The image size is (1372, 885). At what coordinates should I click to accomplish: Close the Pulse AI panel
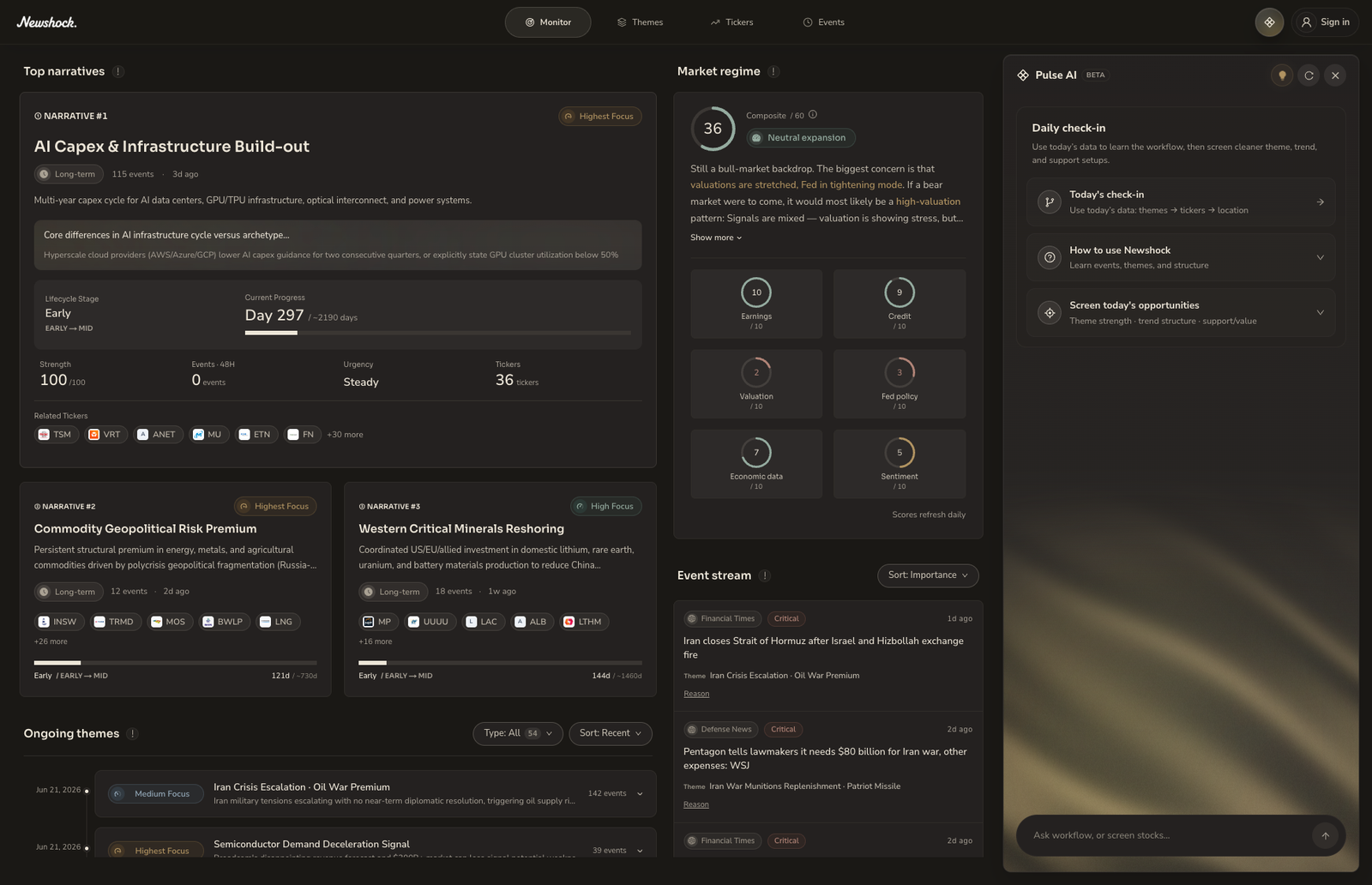1335,75
